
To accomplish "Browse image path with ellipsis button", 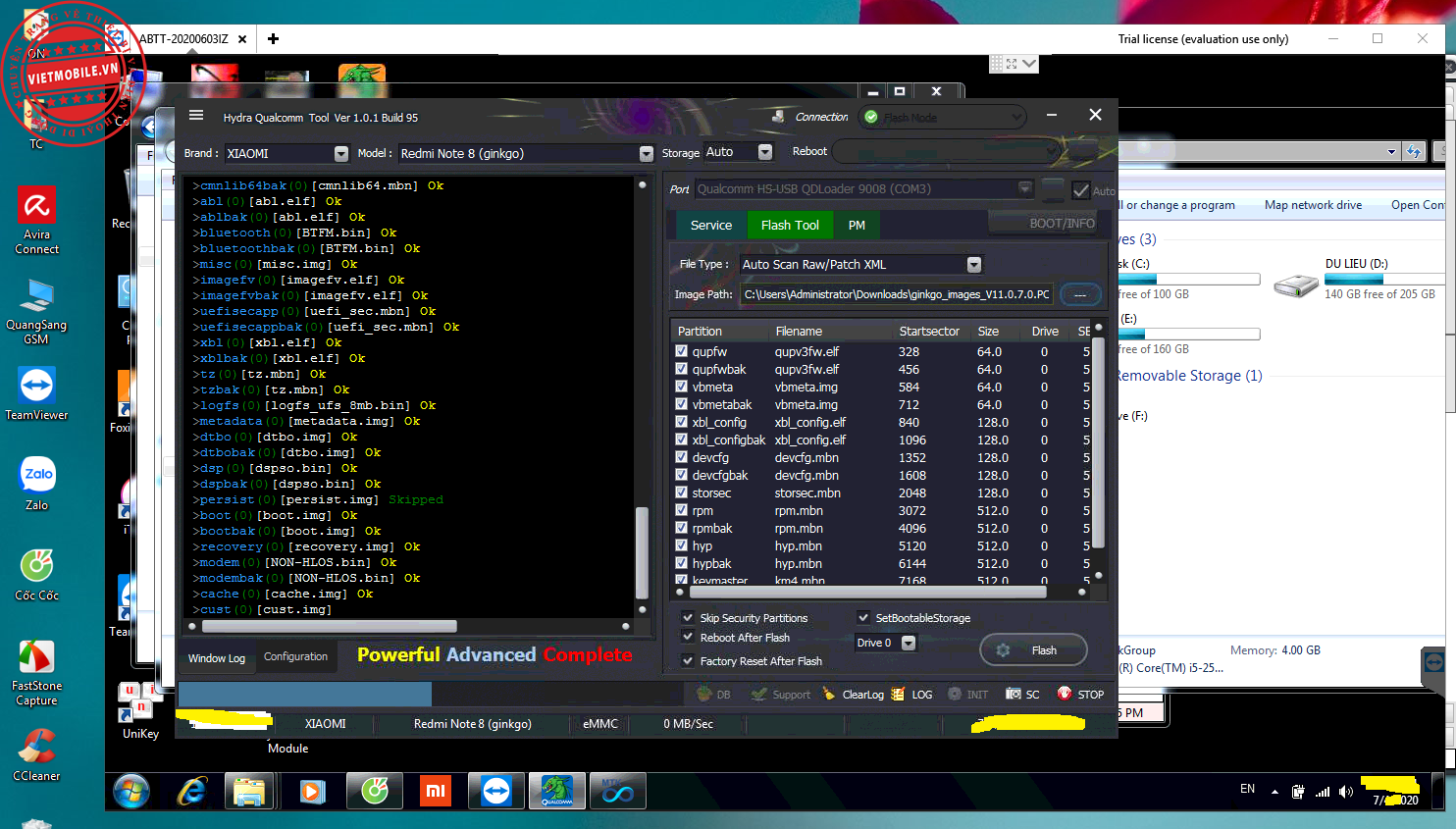I will point(1080,294).
